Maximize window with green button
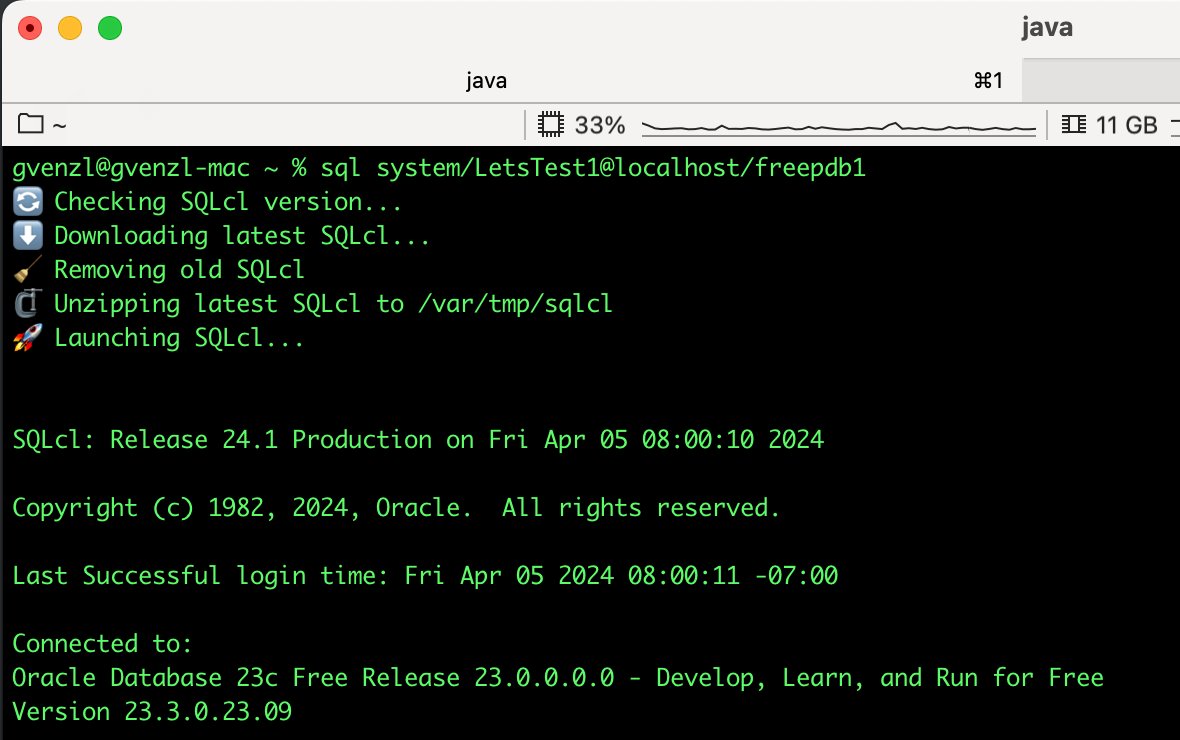1180x740 pixels. pyautogui.click(x=110, y=29)
